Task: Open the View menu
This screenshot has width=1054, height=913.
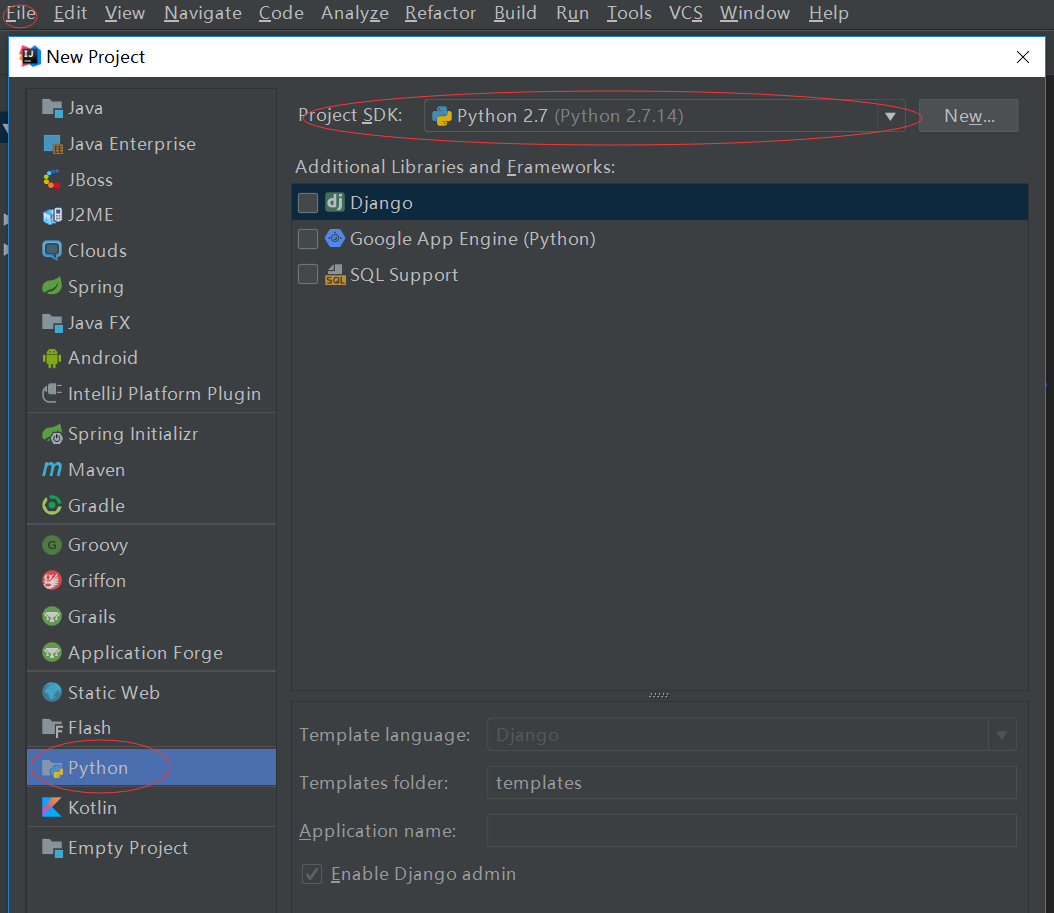Action: (x=124, y=13)
